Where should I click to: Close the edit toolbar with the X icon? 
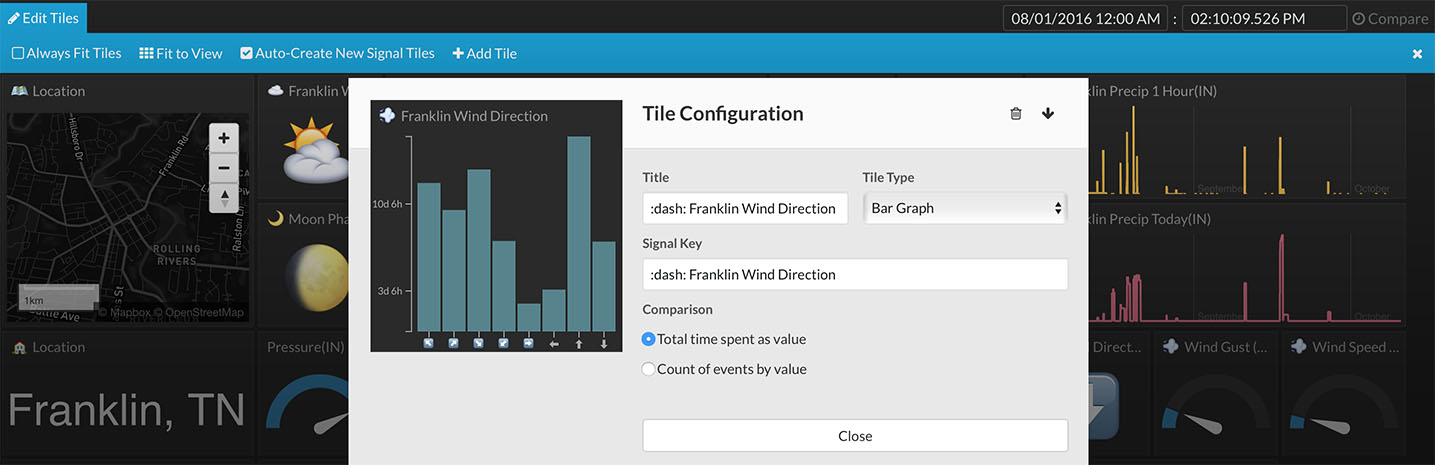click(1417, 54)
